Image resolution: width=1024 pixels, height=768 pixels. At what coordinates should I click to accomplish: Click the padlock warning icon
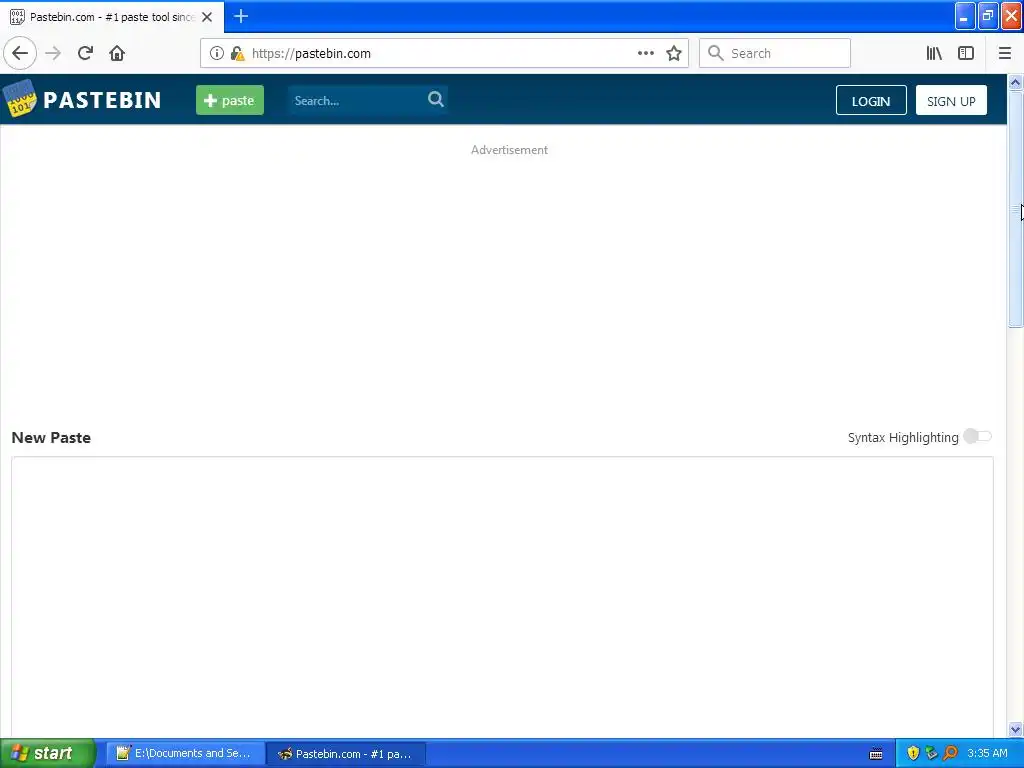pyautogui.click(x=237, y=53)
